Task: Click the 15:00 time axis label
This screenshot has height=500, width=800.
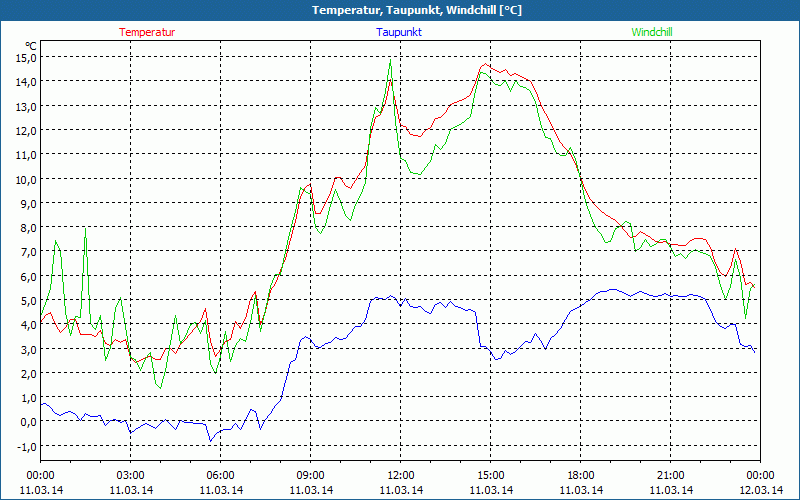Action: click(x=490, y=475)
